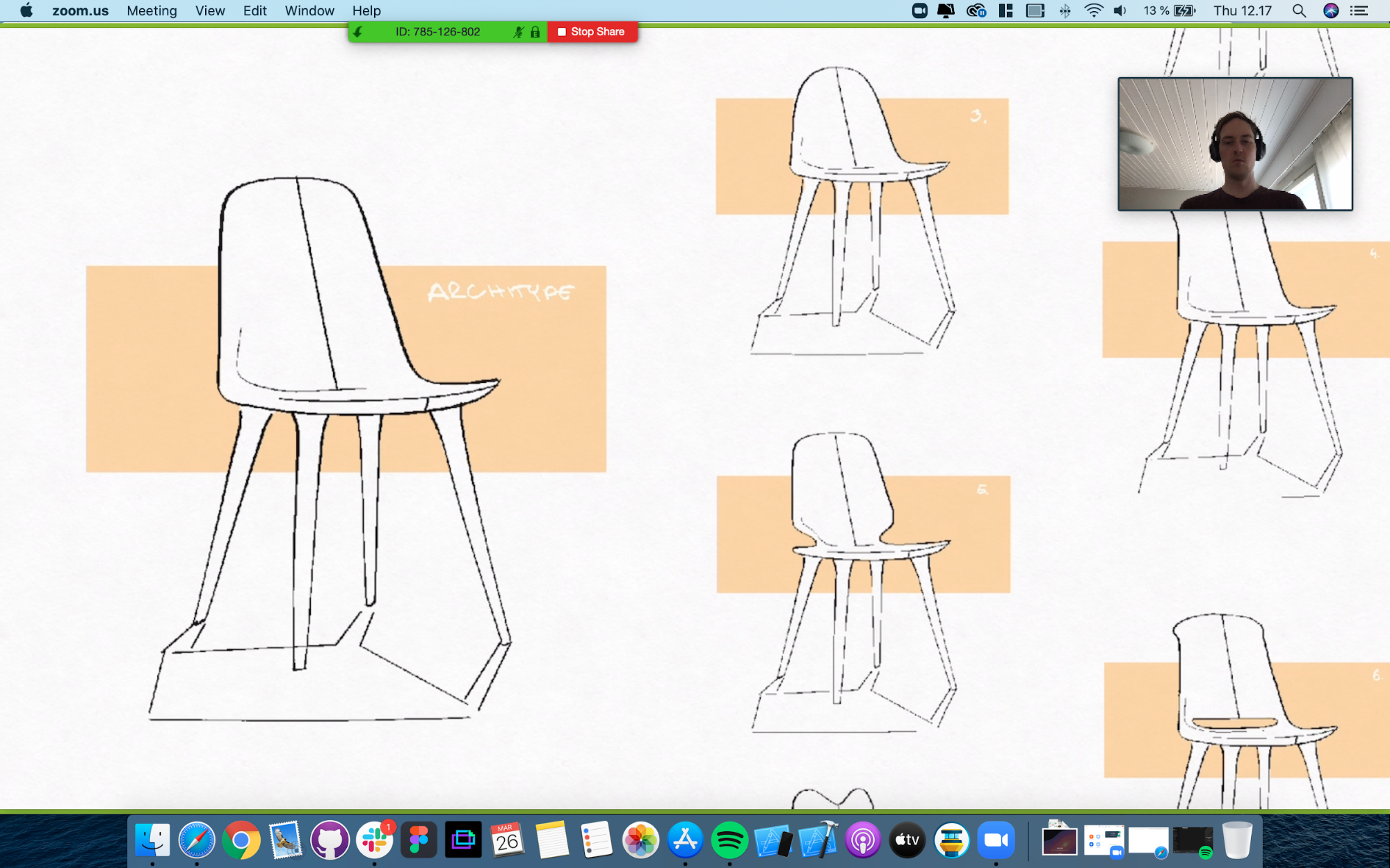
Task: Toggle Bluetooth status icon in menu bar
Action: pyautogui.click(x=1065, y=10)
